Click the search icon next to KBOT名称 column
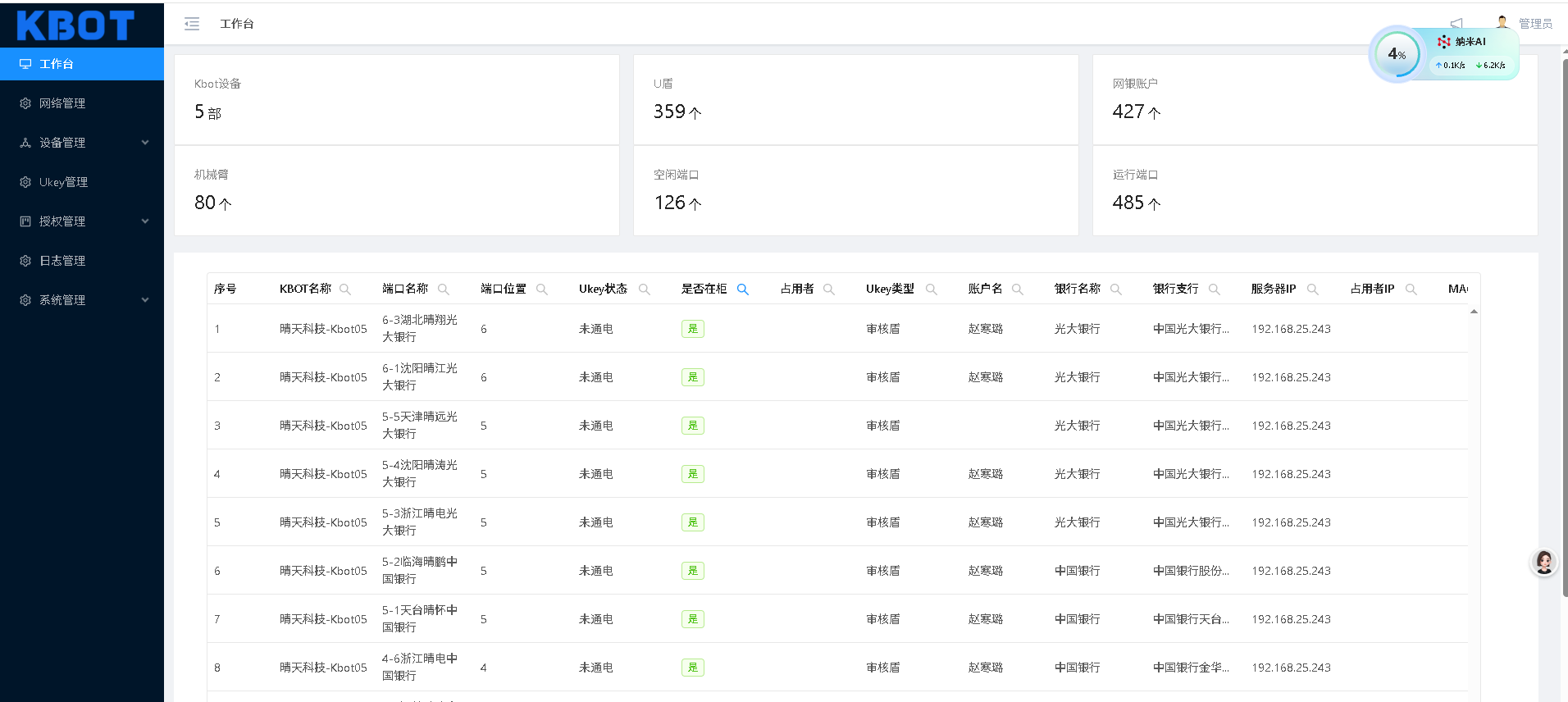 coord(345,289)
